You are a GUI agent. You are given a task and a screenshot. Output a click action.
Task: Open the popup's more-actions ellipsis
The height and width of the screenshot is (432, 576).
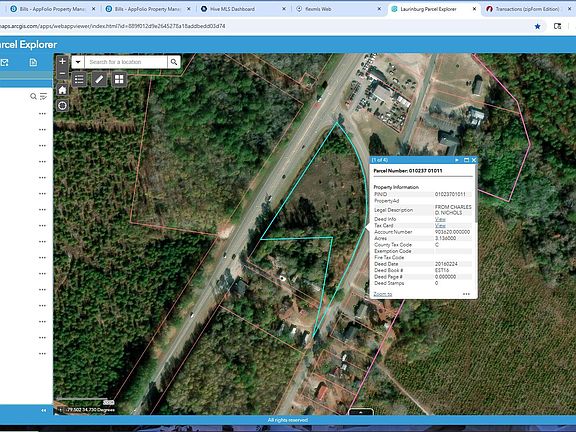(466, 294)
